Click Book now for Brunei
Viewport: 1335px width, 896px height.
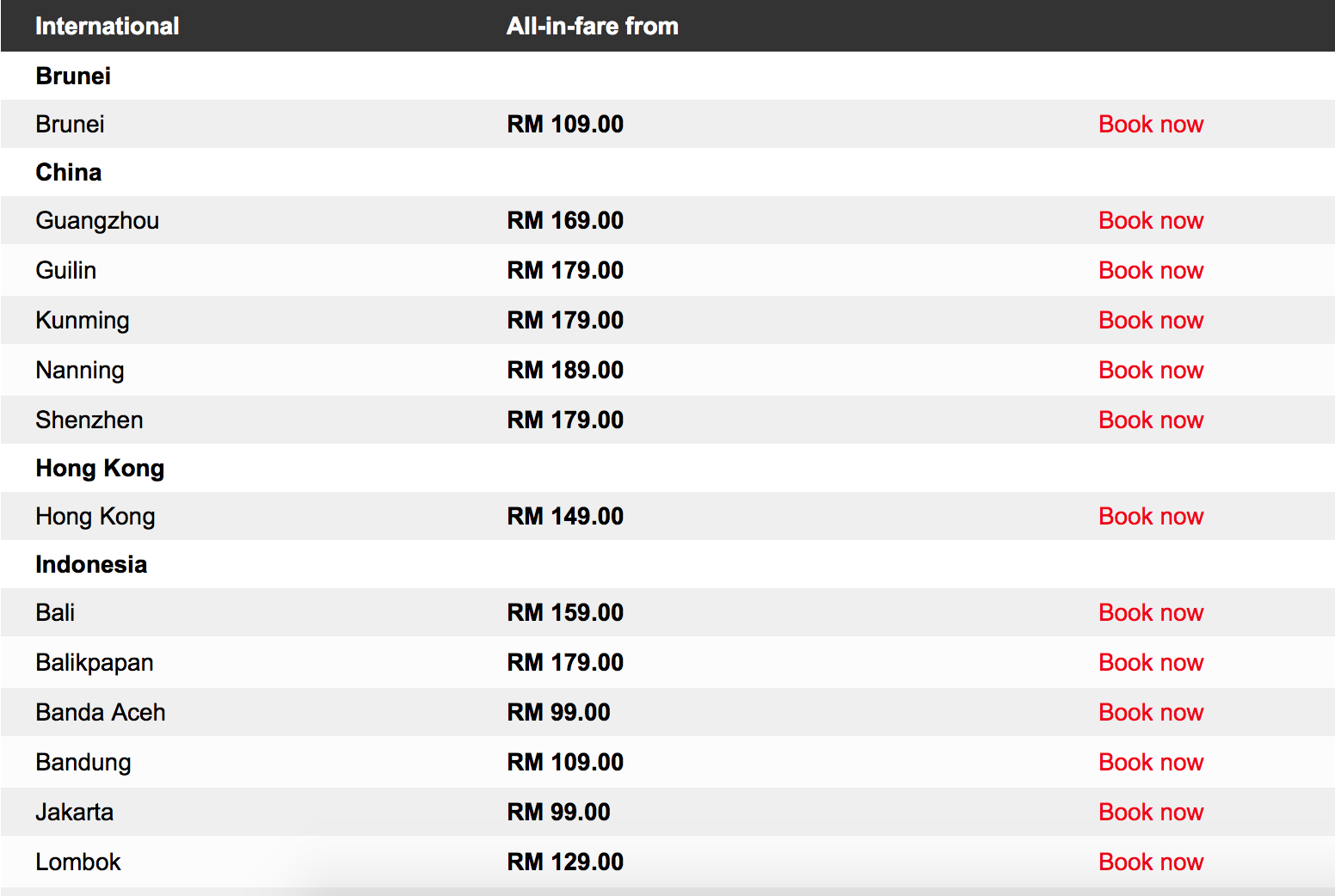[1151, 124]
